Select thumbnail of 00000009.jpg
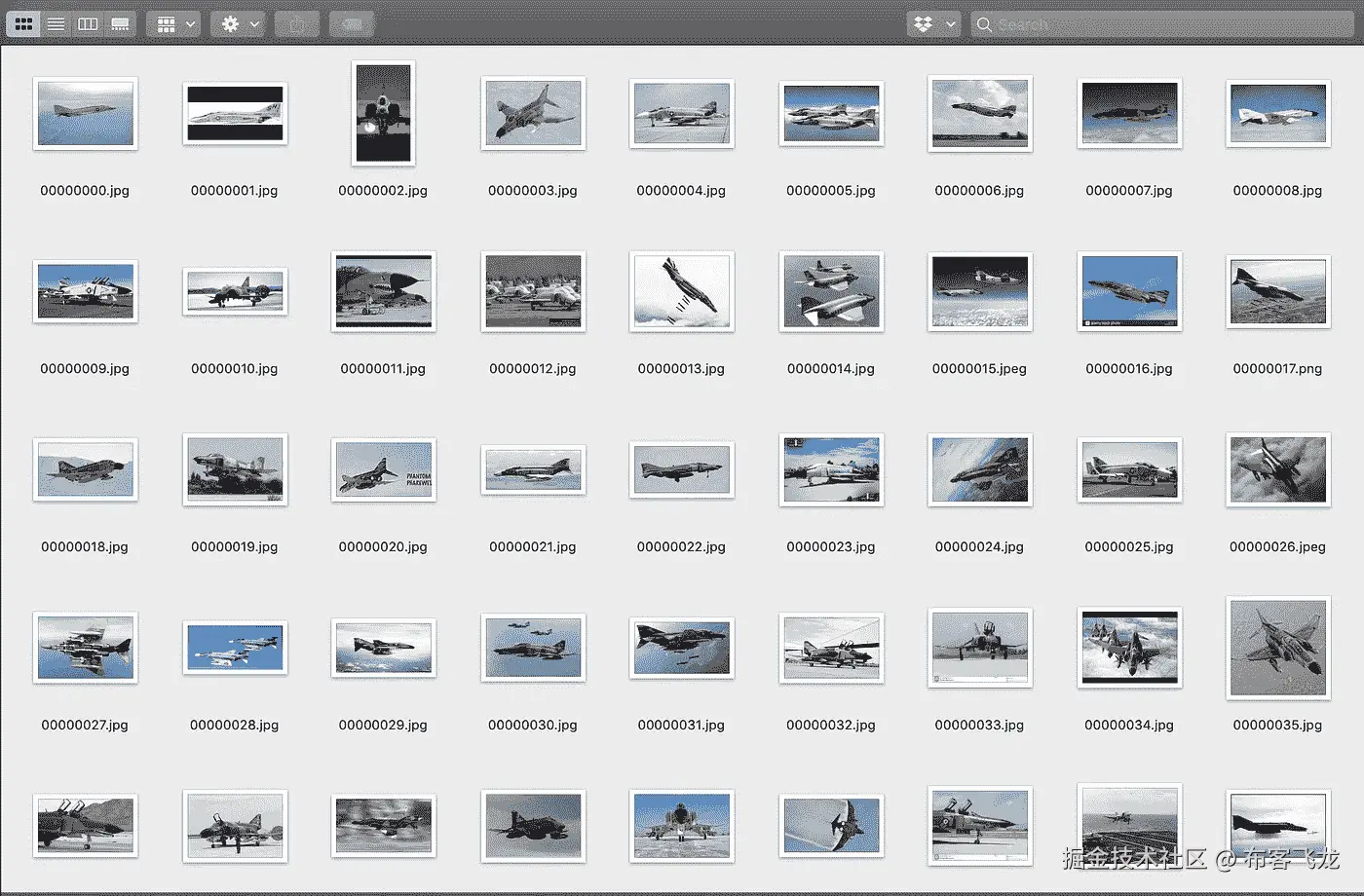This screenshot has height=896, width=1364. (85, 291)
